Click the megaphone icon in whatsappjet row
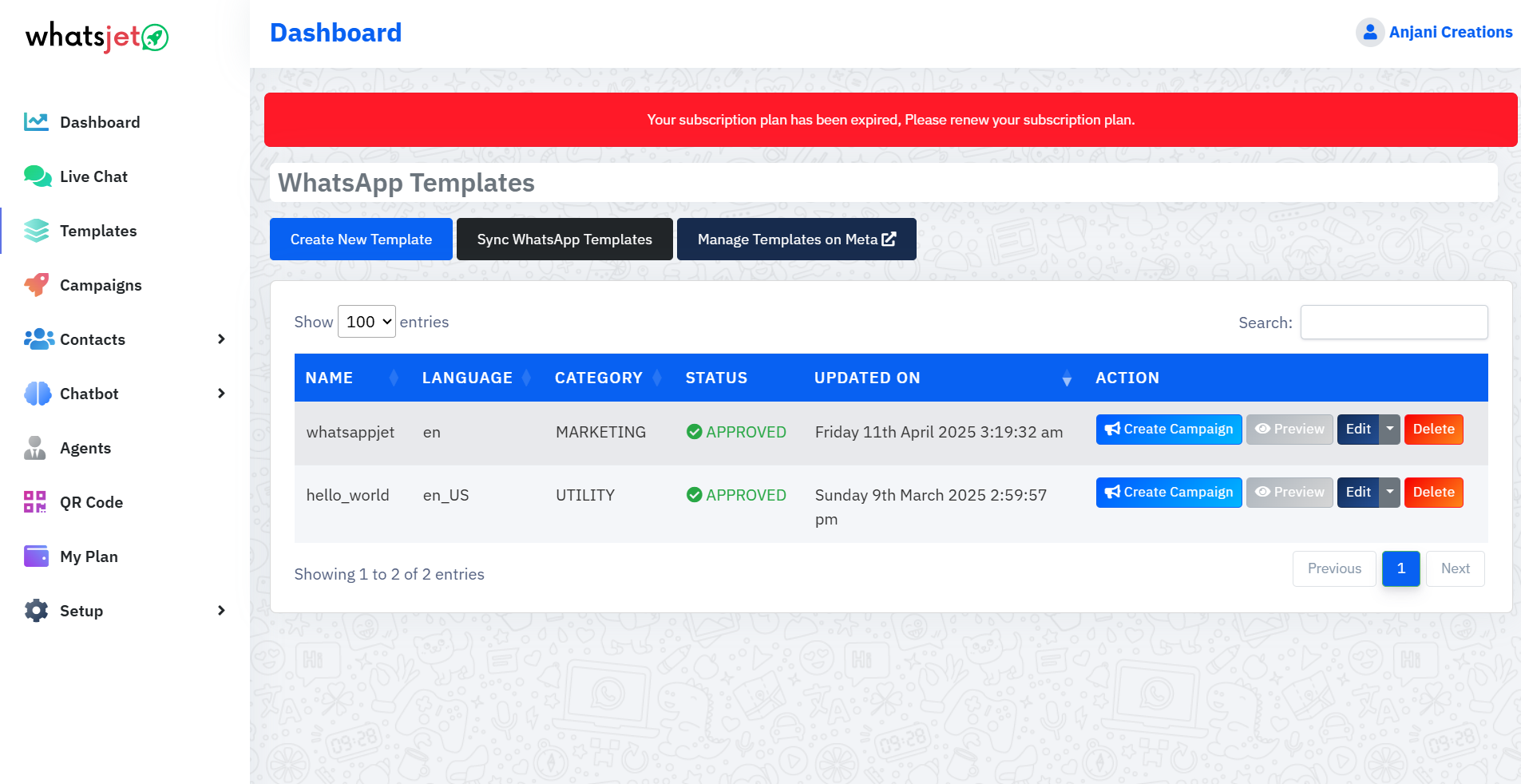Screen dimensions: 1521x784 (1112, 430)
